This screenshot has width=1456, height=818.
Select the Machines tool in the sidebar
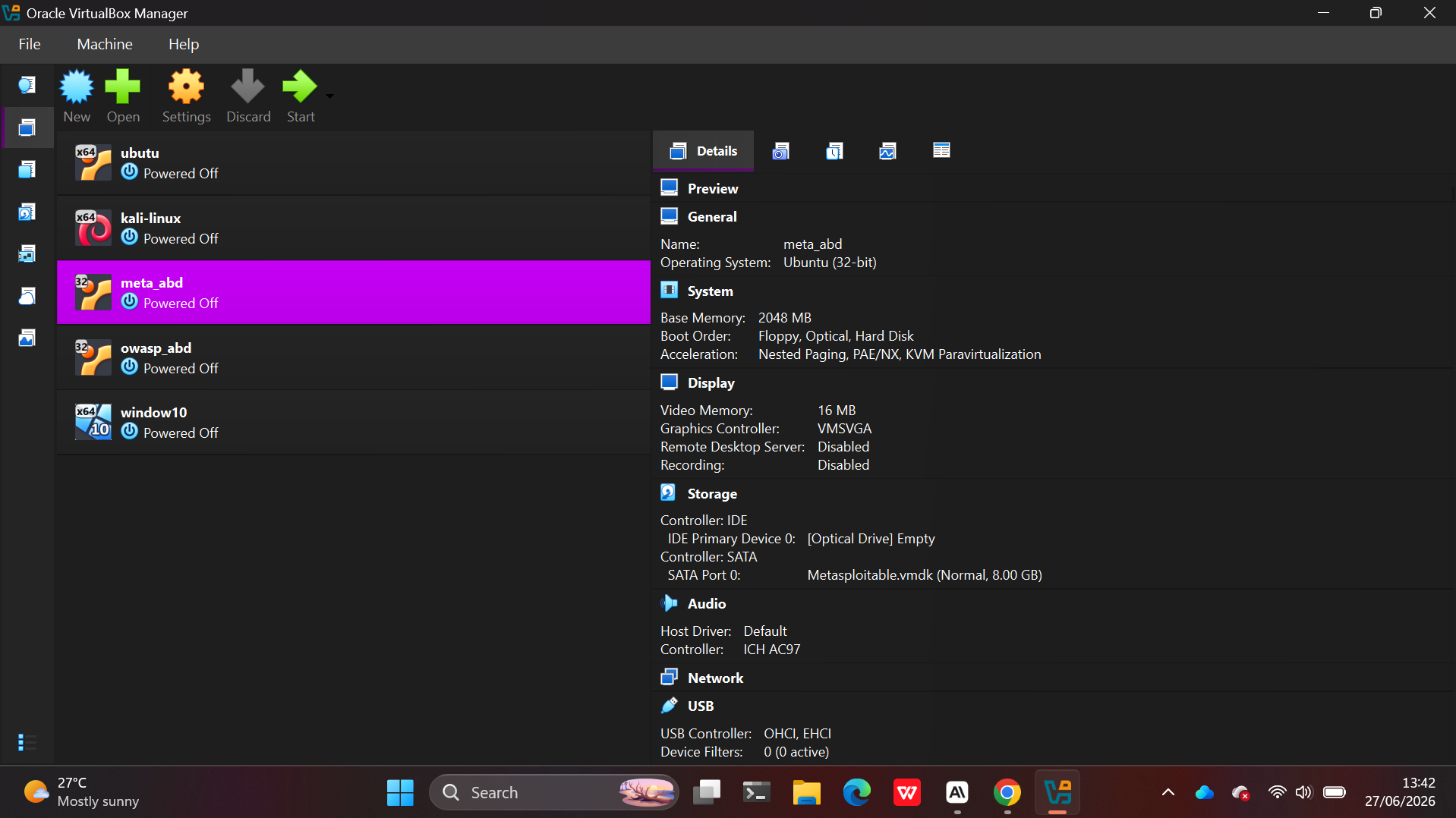point(27,127)
